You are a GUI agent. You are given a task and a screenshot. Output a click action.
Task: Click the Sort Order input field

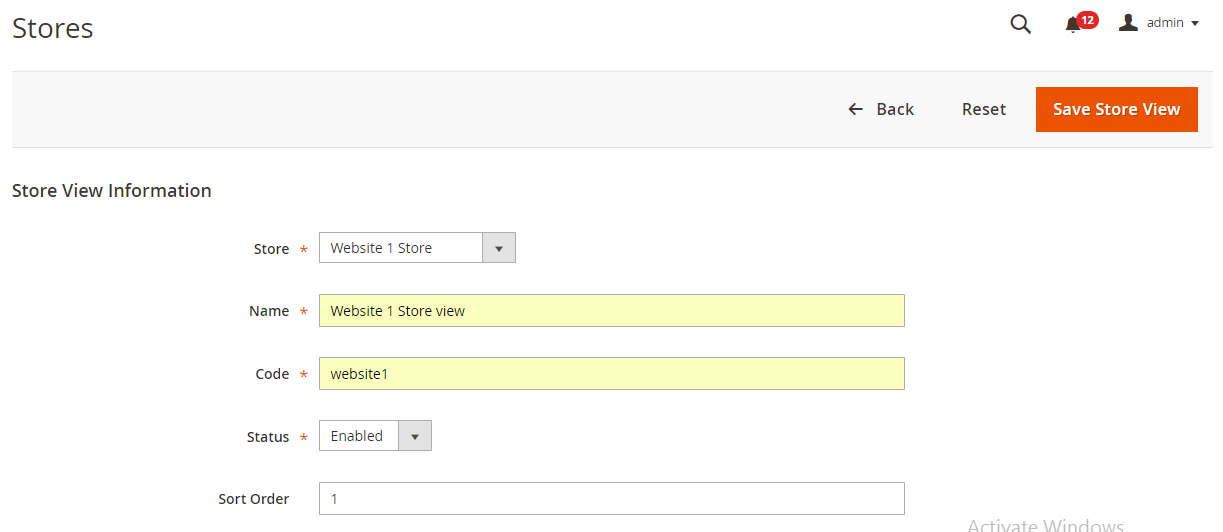pos(611,498)
